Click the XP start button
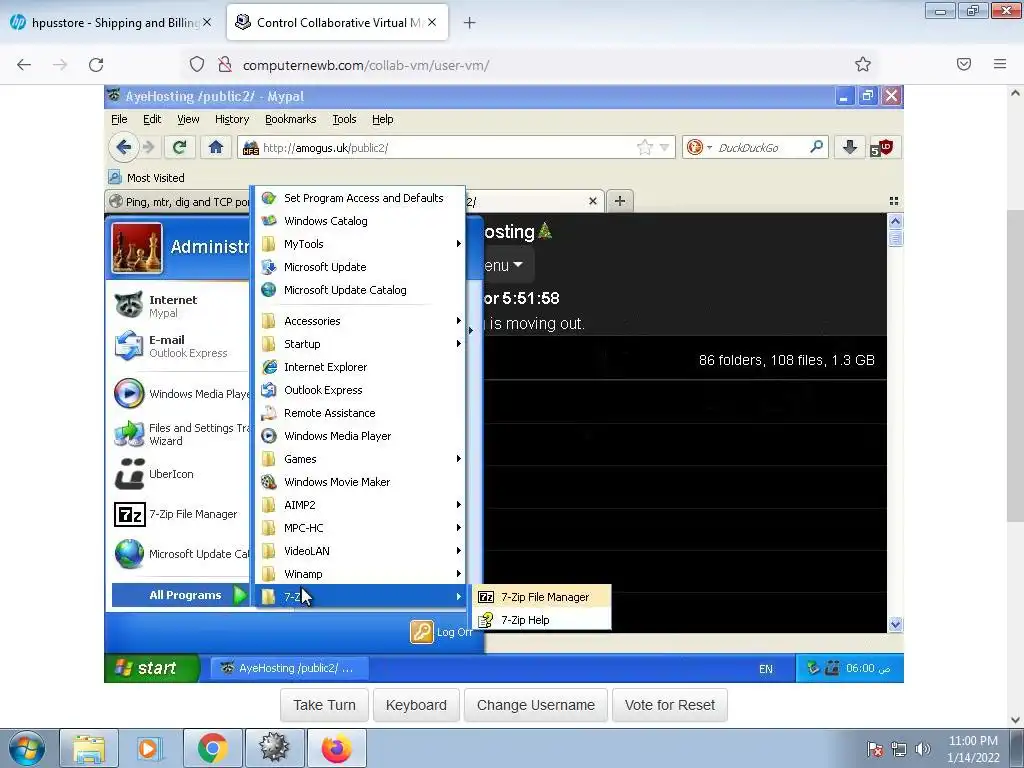The width and height of the screenshot is (1024, 768). [152, 668]
